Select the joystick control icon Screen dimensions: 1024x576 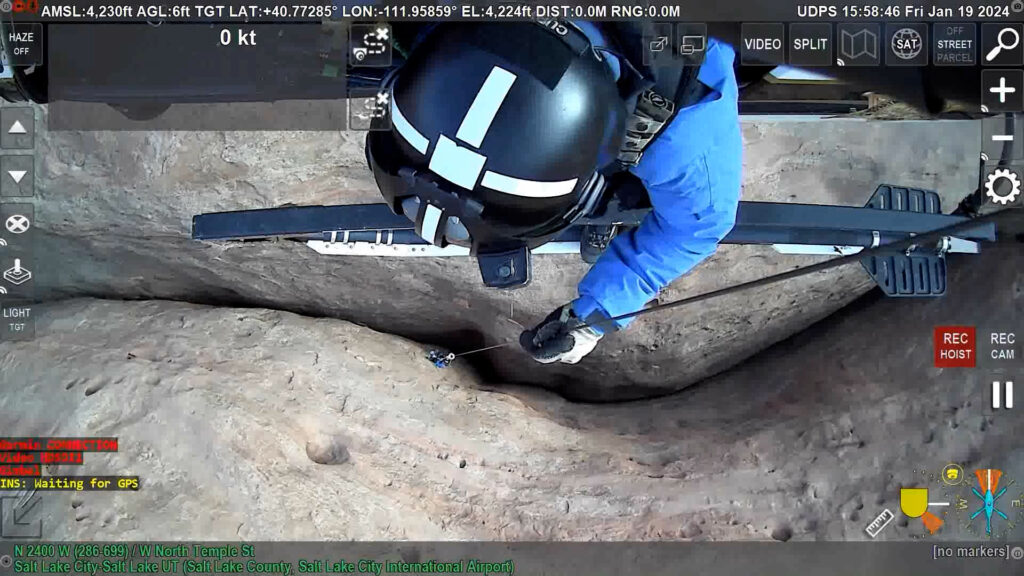click(17, 271)
